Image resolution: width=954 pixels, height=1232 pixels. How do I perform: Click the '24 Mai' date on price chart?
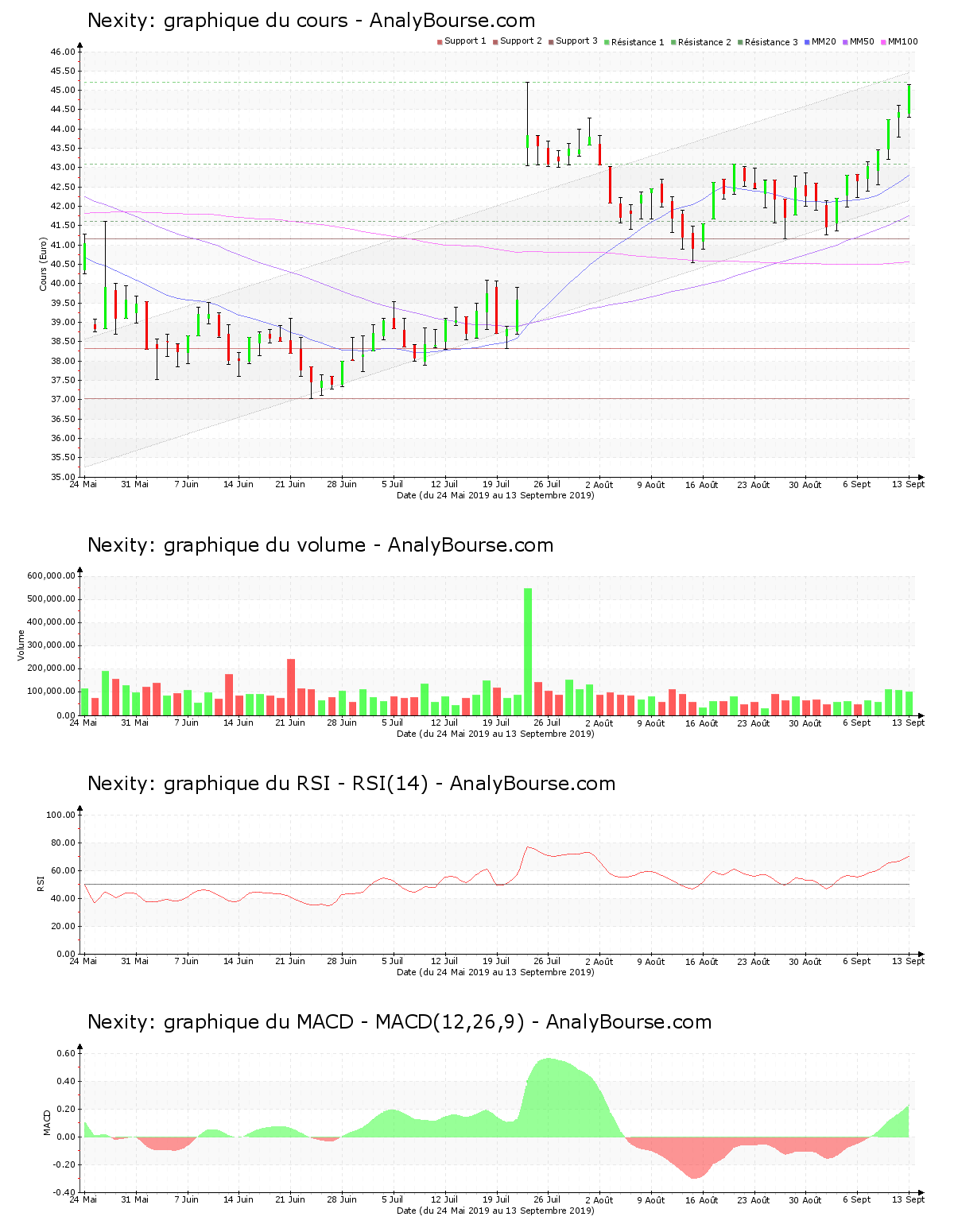tap(83, 484)
